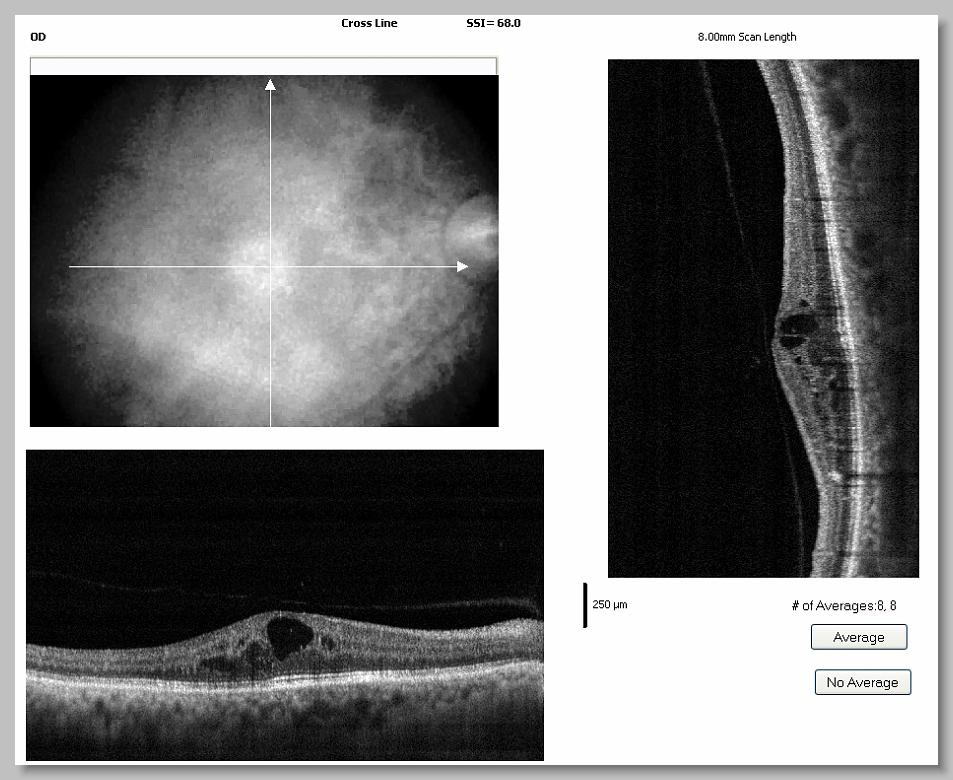The width and height of the screenshot is (953, 780).
Task: Open the horizontal OCT B-scan image
Action: (285, 605)
